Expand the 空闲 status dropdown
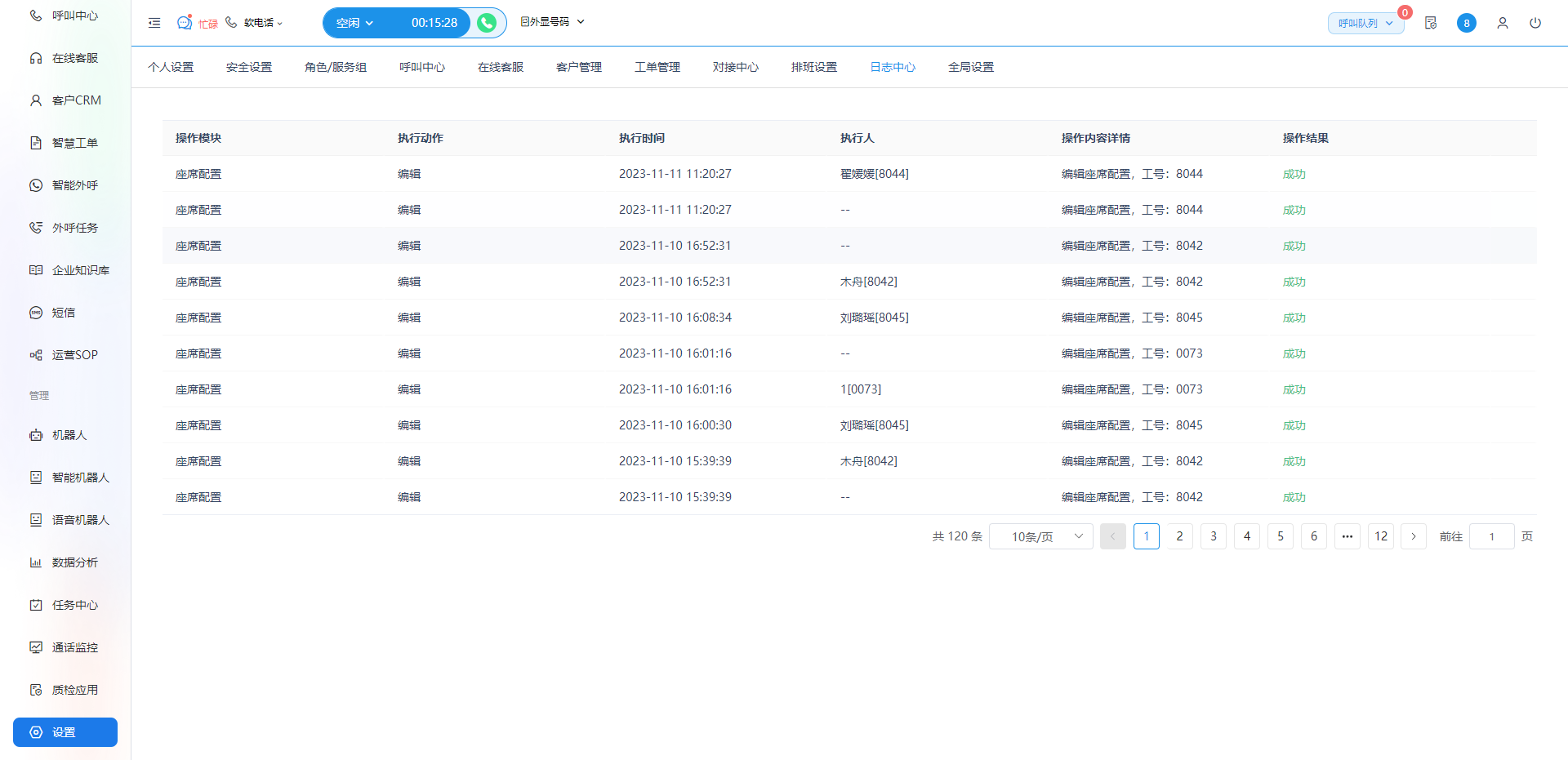The height and width of the screenshot is (760, 1568). click(355, 23)
